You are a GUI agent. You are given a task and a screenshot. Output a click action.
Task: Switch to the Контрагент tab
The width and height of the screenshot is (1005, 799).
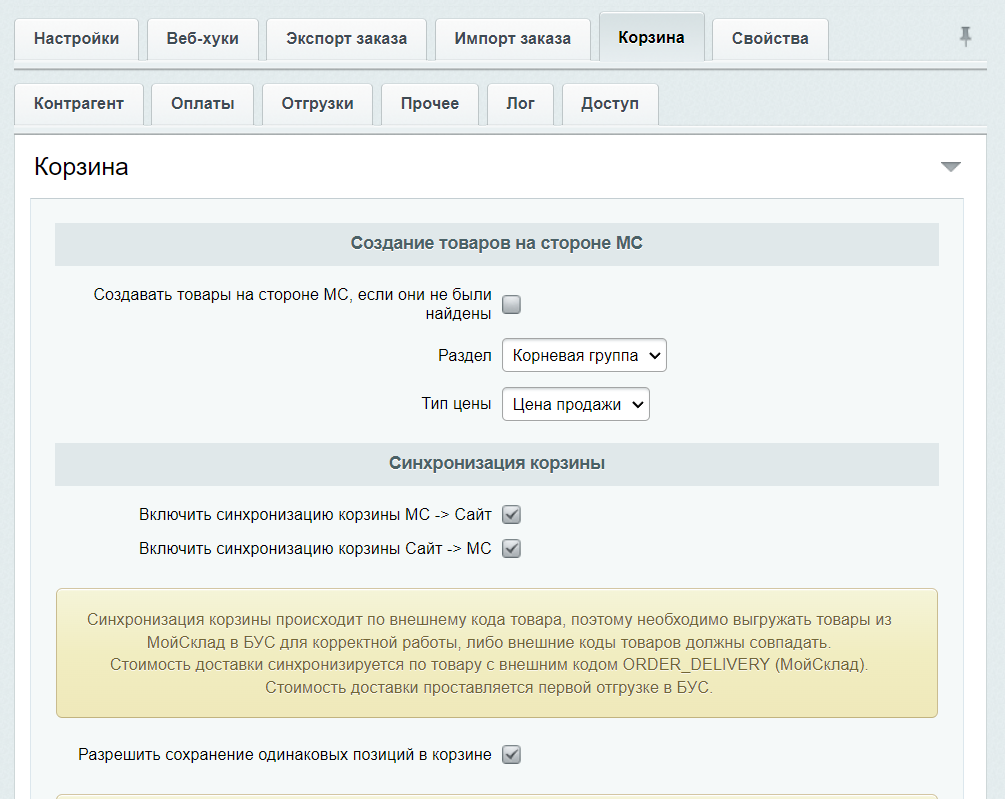(x=79, y=103)
